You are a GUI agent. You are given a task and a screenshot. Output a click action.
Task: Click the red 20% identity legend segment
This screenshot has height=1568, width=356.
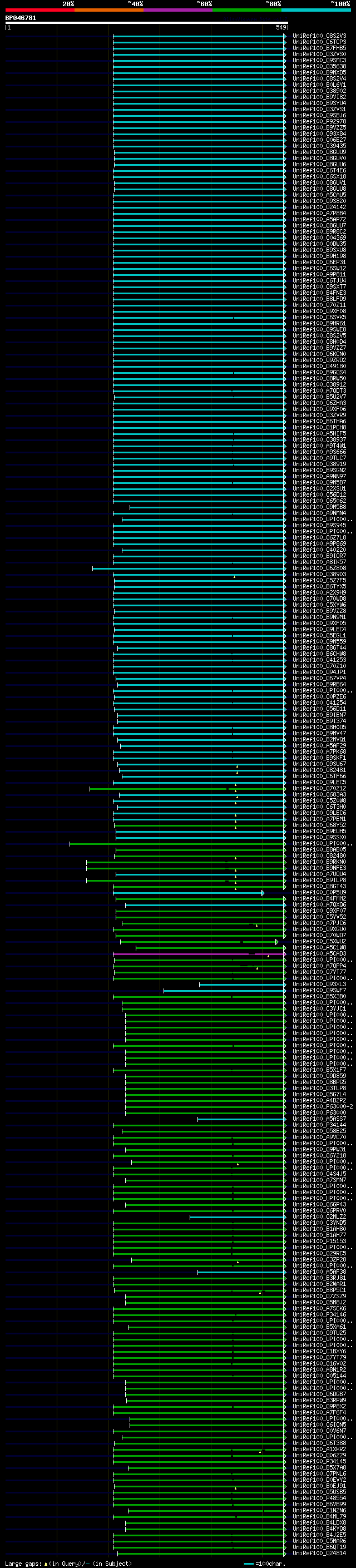click(39, 10)
